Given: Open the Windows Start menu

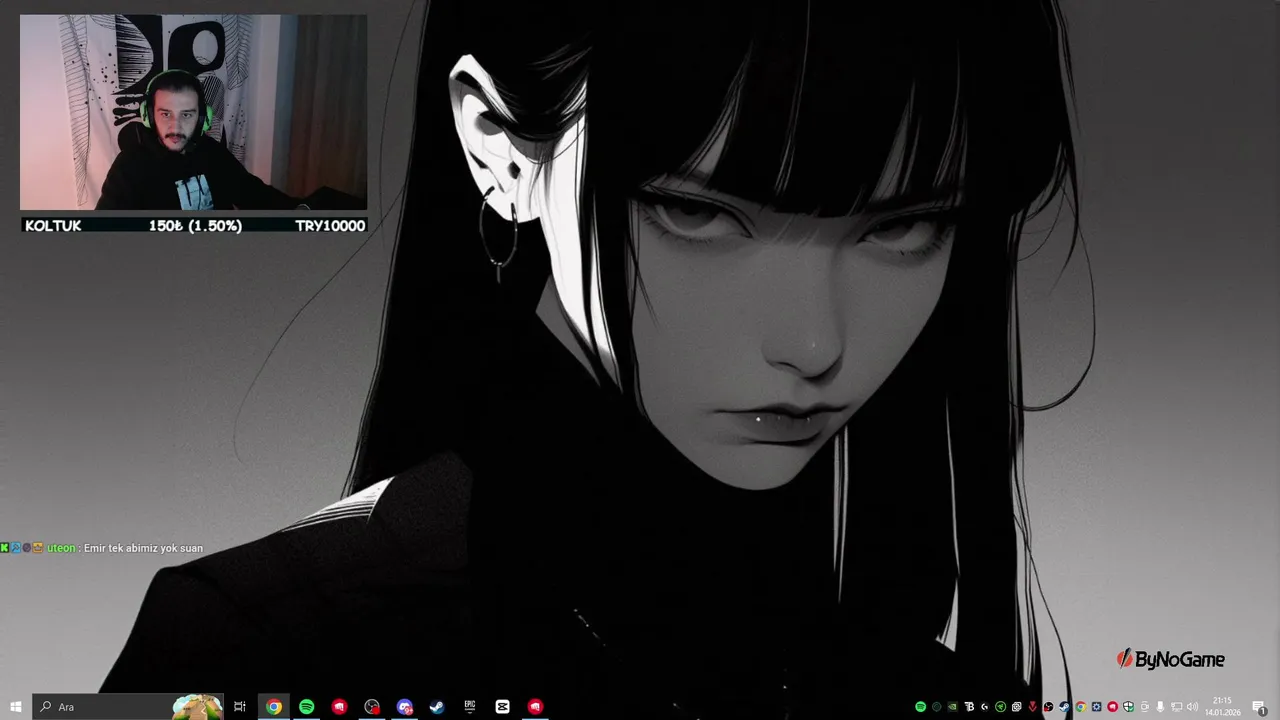Looking at the screenshot, I should (16, 707).
